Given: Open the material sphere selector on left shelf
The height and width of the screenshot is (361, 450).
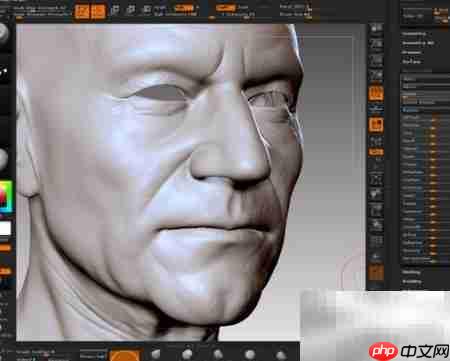Looking at the screenshot, I should (x=4, y=159).
